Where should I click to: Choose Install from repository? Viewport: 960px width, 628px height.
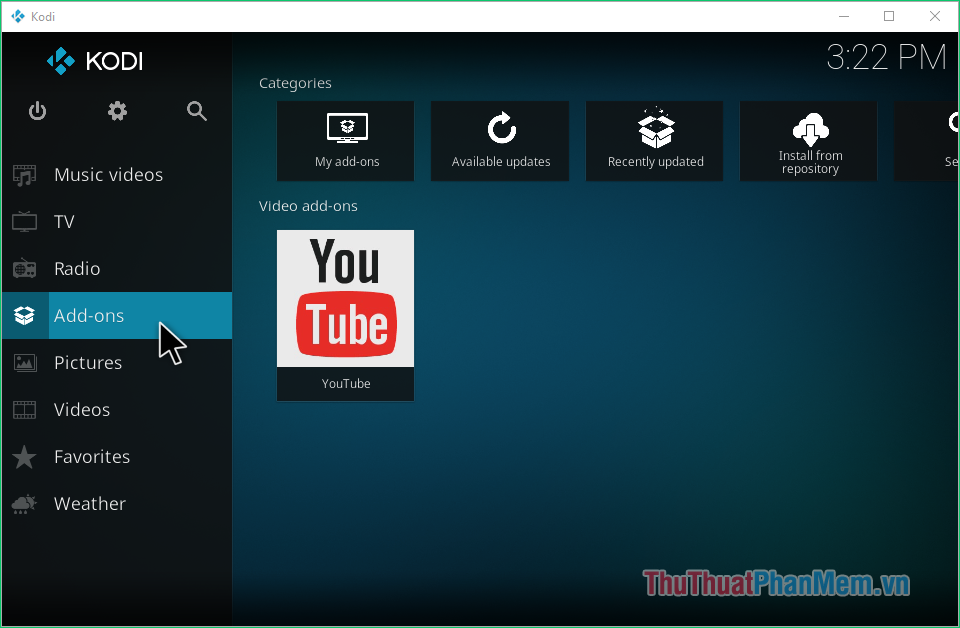pyautogui.click(x=808, y=140)
